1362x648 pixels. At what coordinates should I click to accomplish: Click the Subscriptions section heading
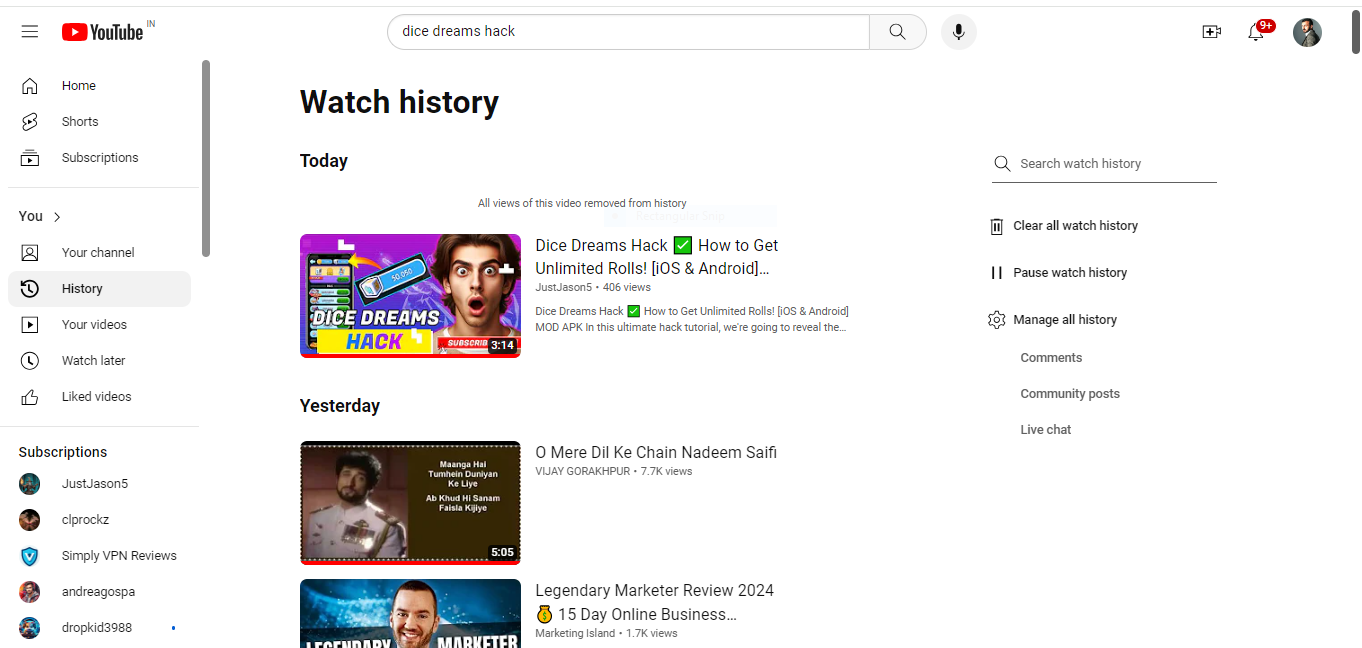click(63, 452)
